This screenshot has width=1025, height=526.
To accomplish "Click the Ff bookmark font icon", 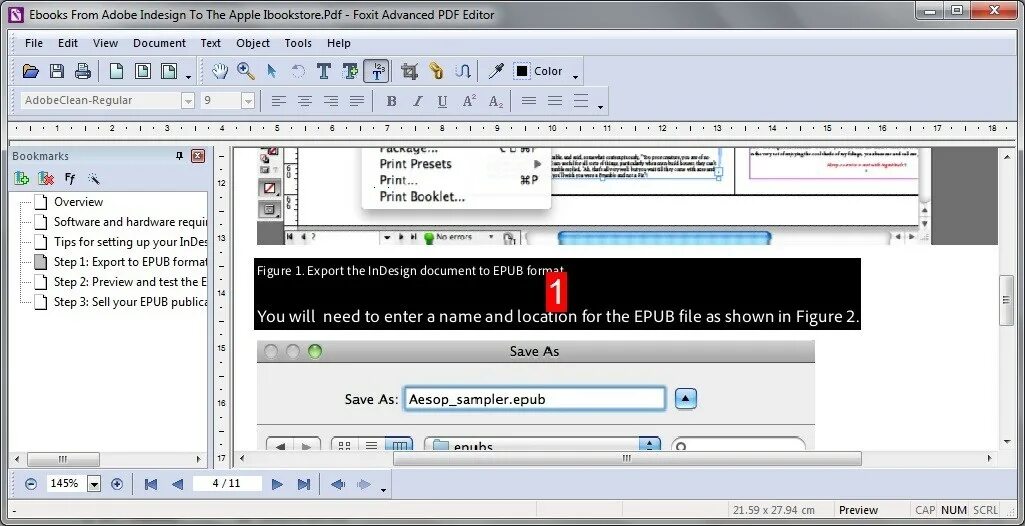I will tap(70, 178).
